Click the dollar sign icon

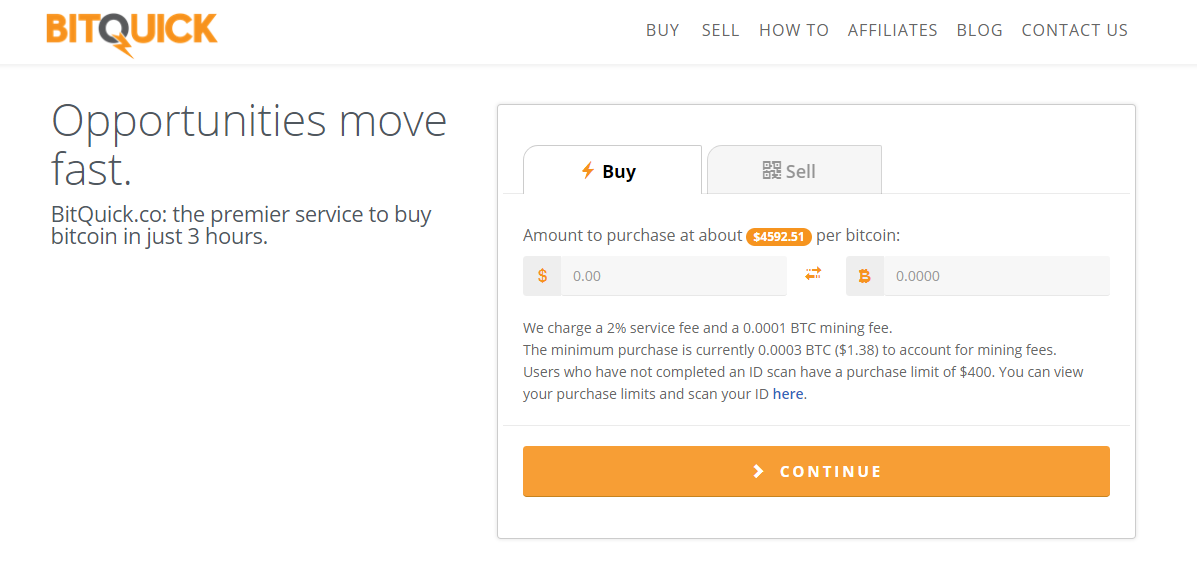[542, 275]
